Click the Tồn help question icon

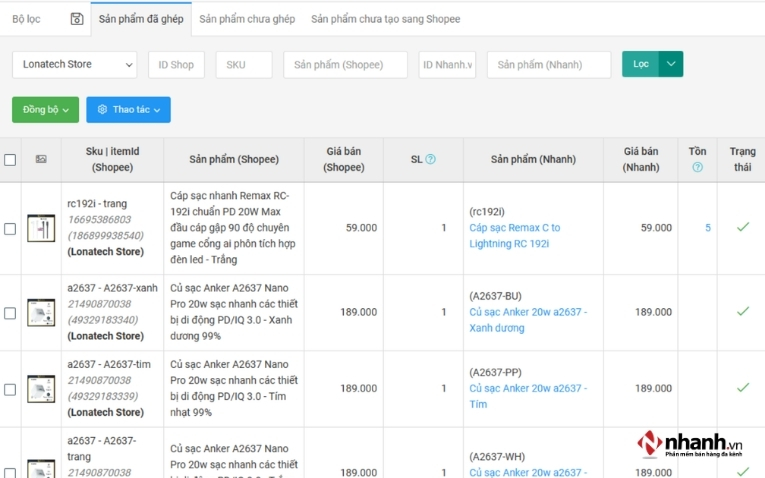pos(697,167)
